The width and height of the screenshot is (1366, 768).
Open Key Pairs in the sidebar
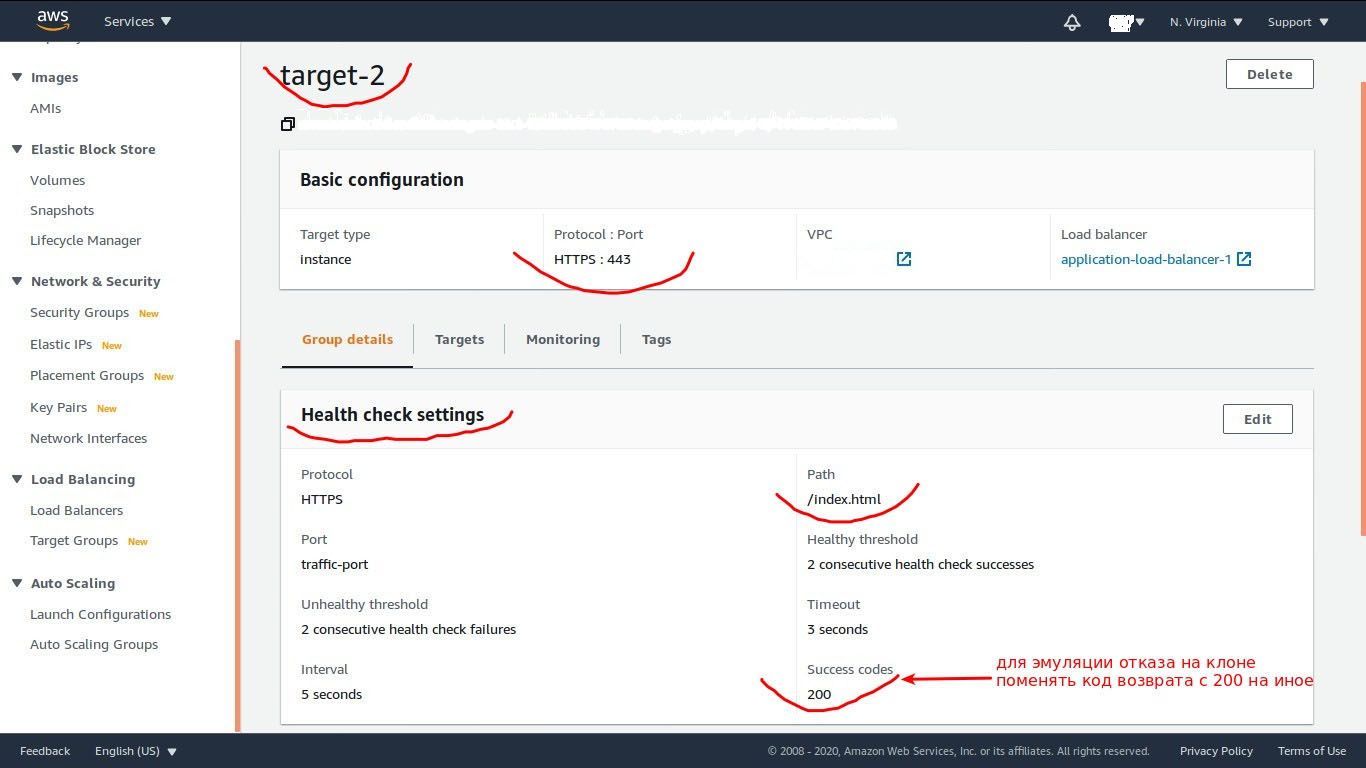59,407
